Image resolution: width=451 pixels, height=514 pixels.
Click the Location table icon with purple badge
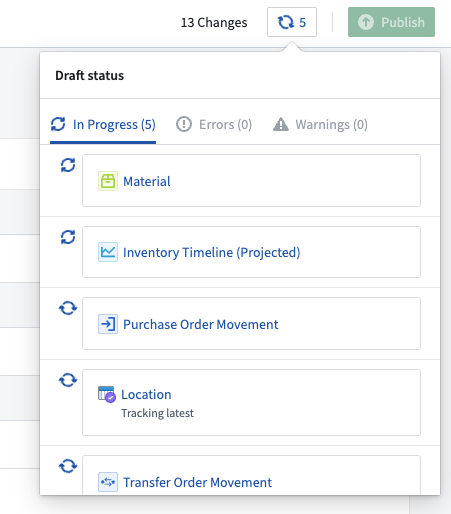107,394
